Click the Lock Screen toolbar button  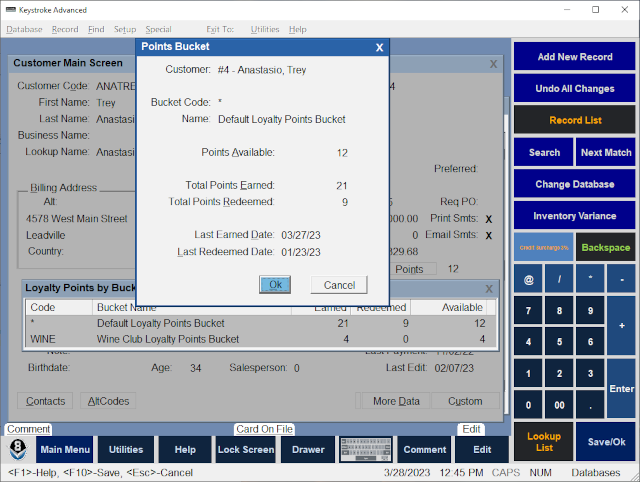coord(246,449)
